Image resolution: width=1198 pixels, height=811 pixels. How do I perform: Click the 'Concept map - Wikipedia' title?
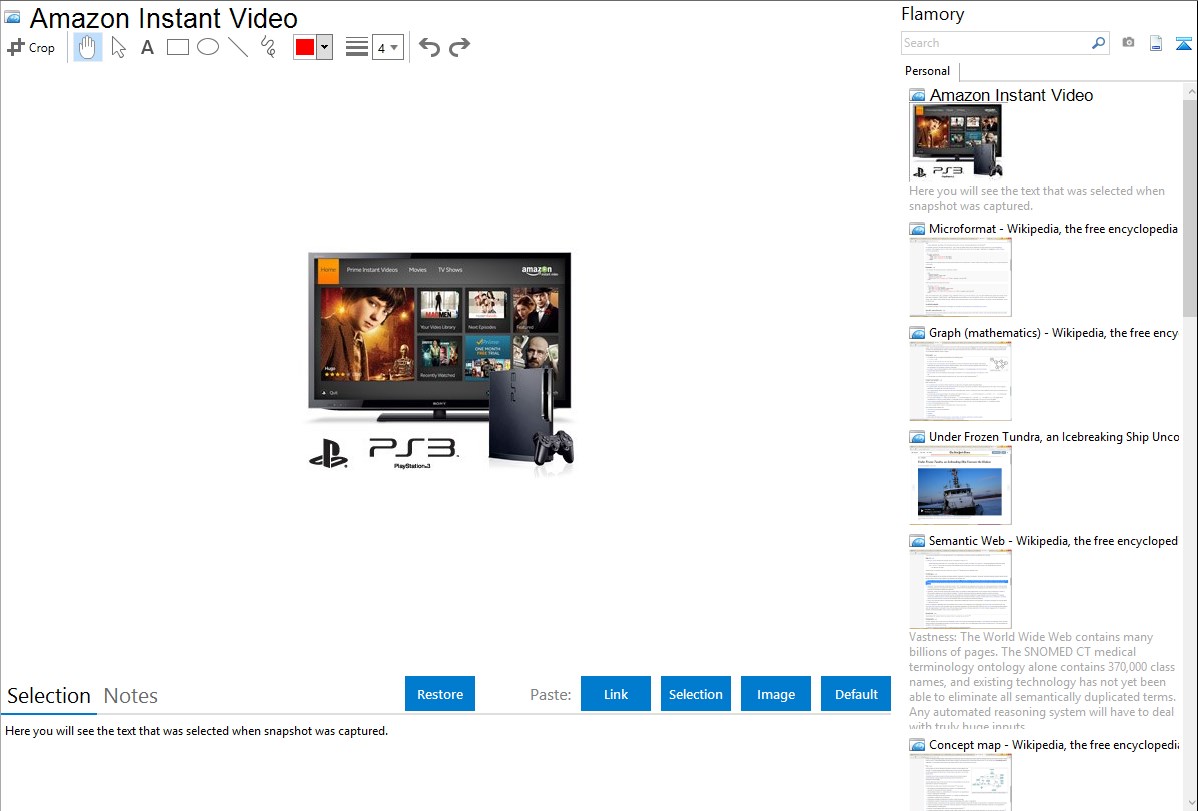pyautogui.click(x=1054, y=744)
